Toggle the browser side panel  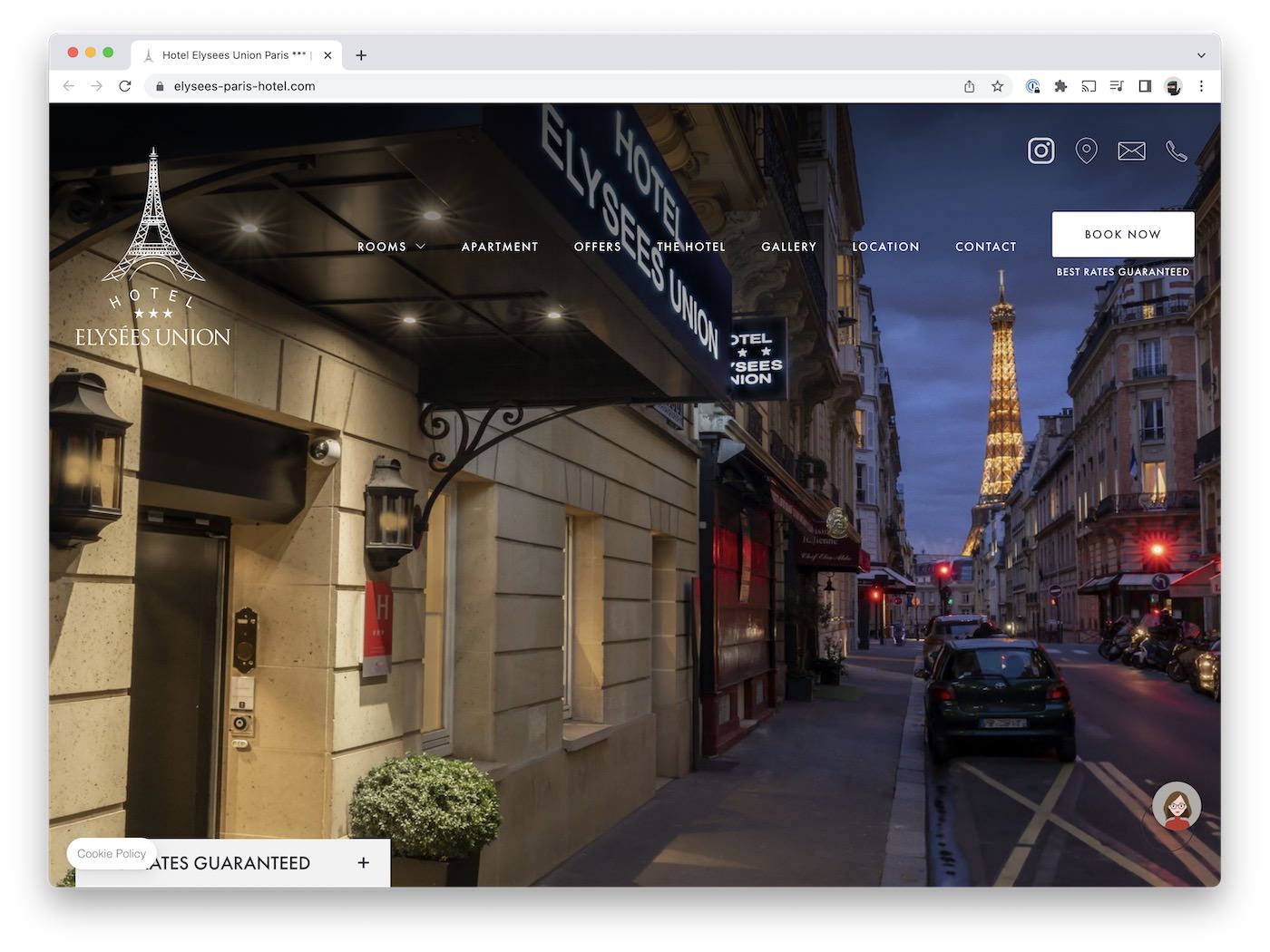click(x=1145, y=86)
